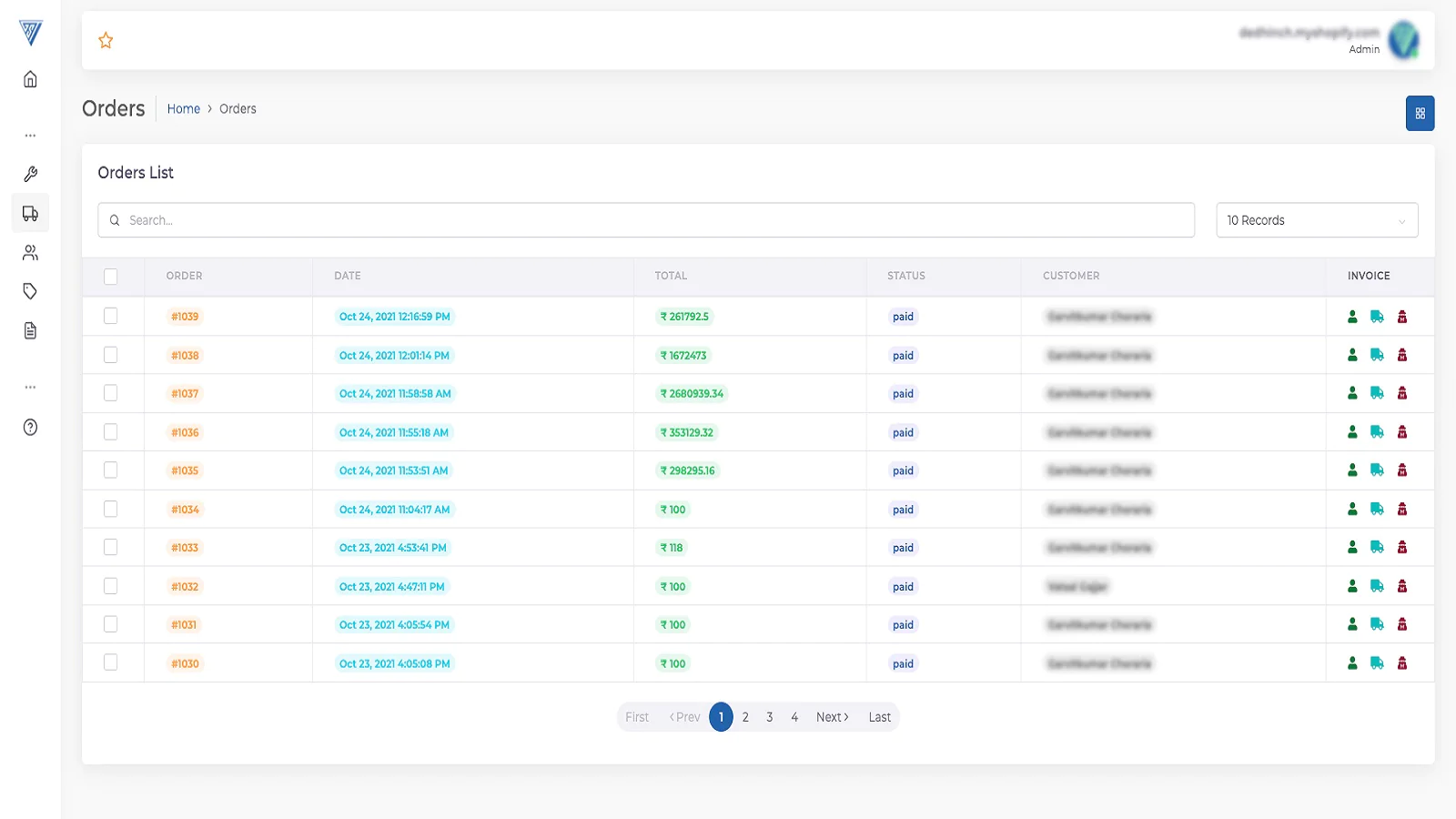This screenshot has height=819, width=1456.
Task: Click the home icon in the sidebar
Action: click(30, 79)
